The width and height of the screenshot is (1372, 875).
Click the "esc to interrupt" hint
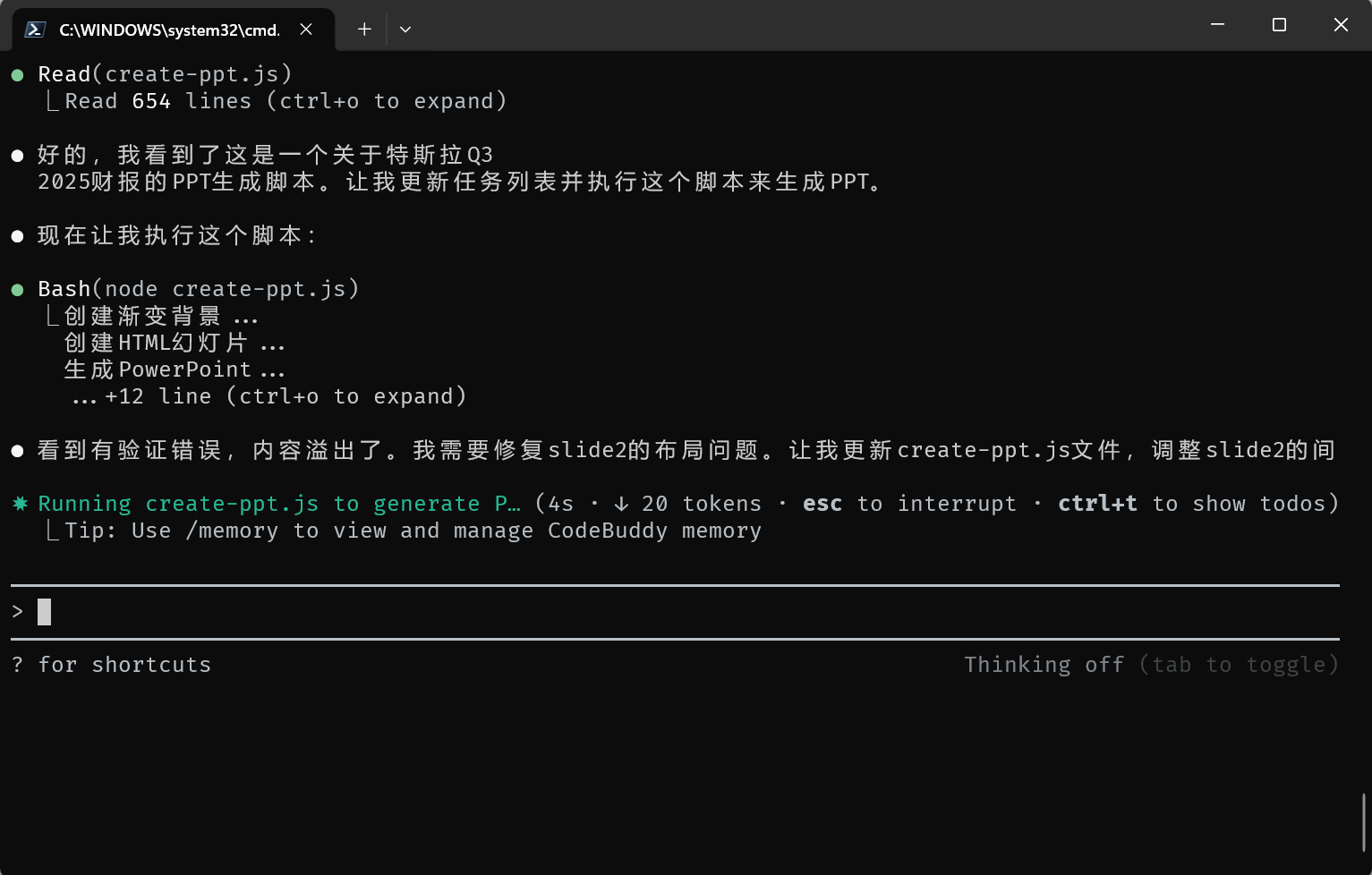908,504
